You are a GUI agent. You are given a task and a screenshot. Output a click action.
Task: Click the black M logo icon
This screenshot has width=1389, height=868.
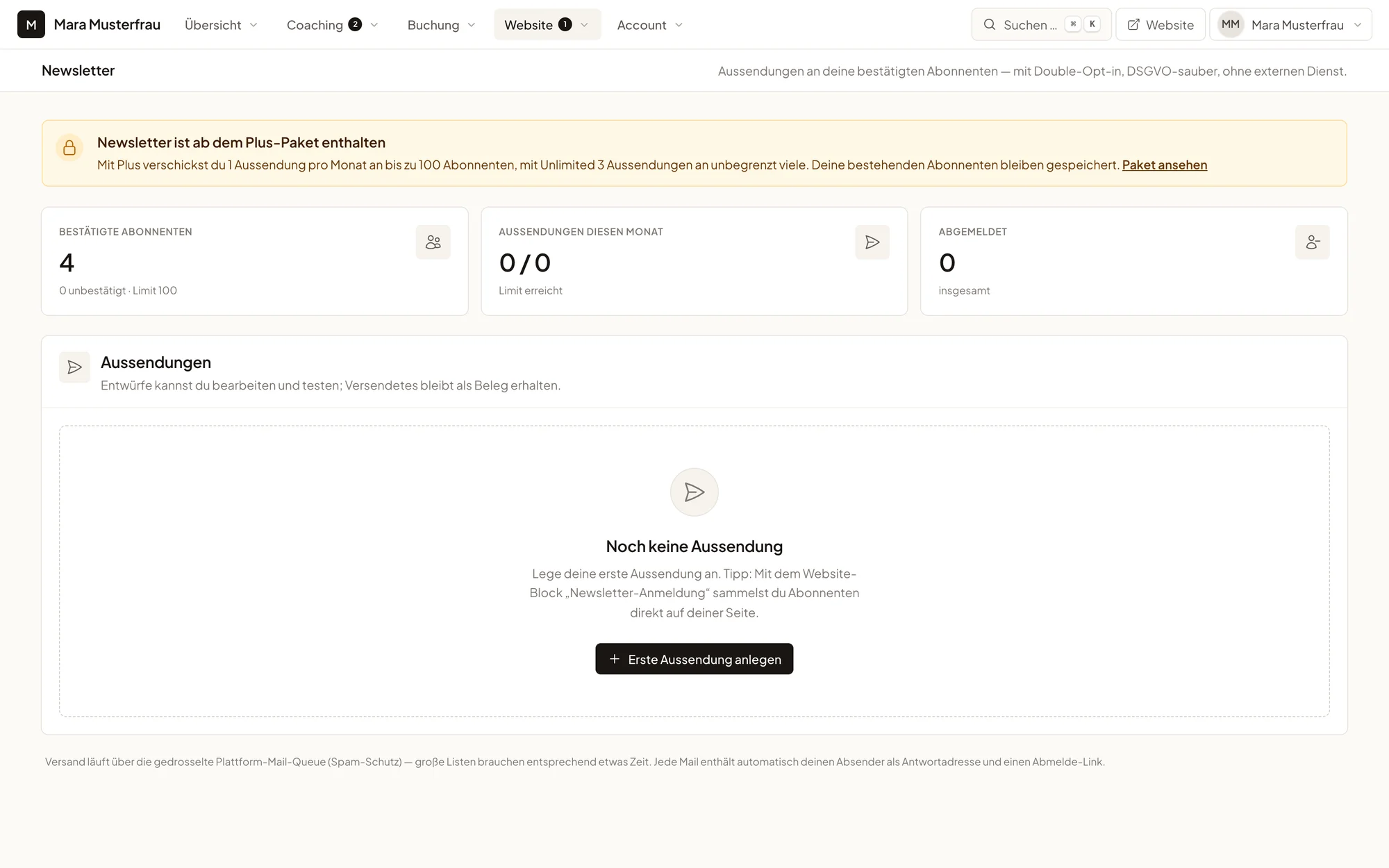(x=31, y=24)
